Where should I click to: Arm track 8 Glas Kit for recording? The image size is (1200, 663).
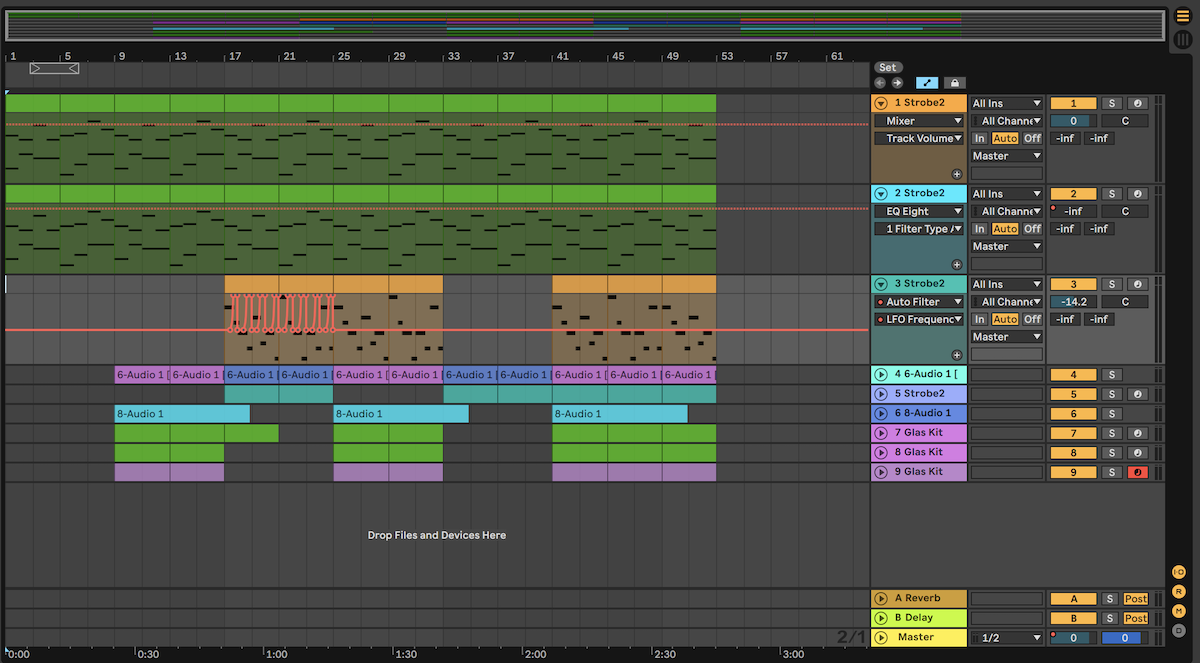[x=1138, y=452]
